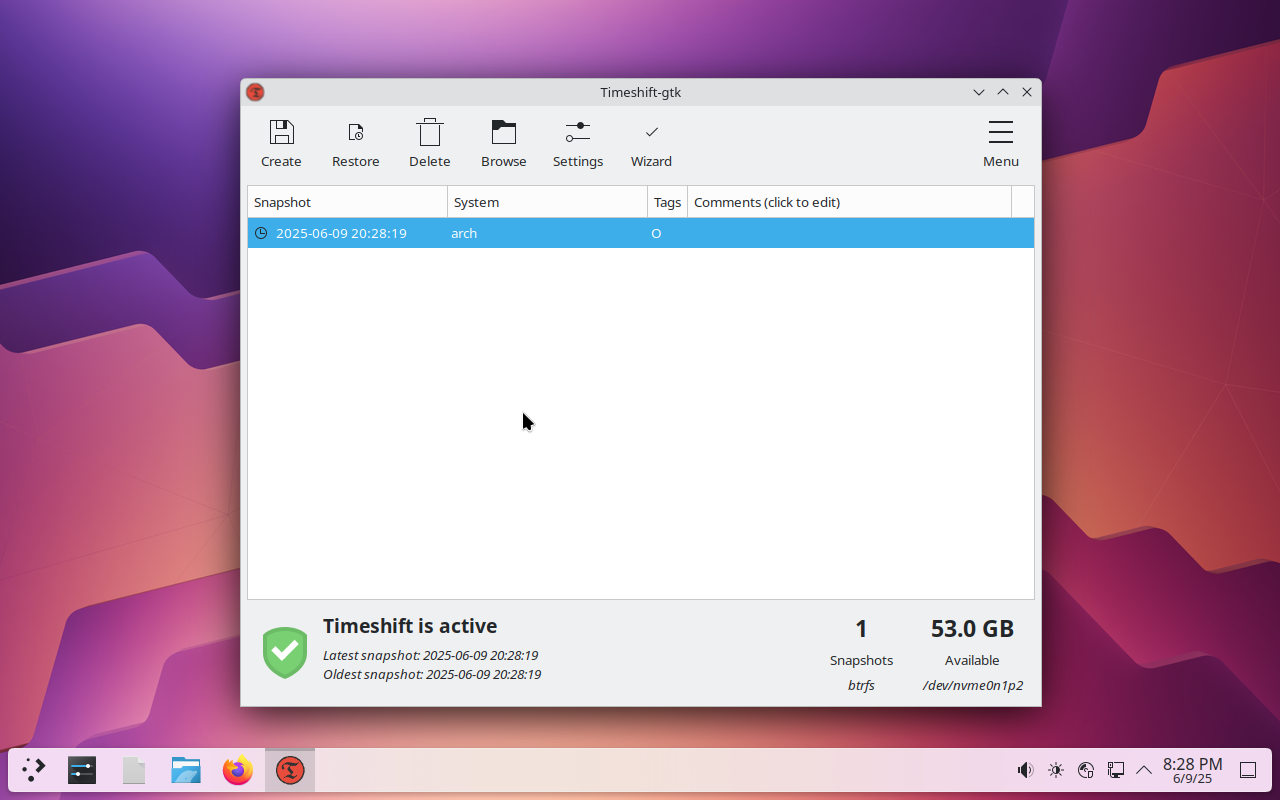Delete the selected snapshot

[x=429, y=144]
